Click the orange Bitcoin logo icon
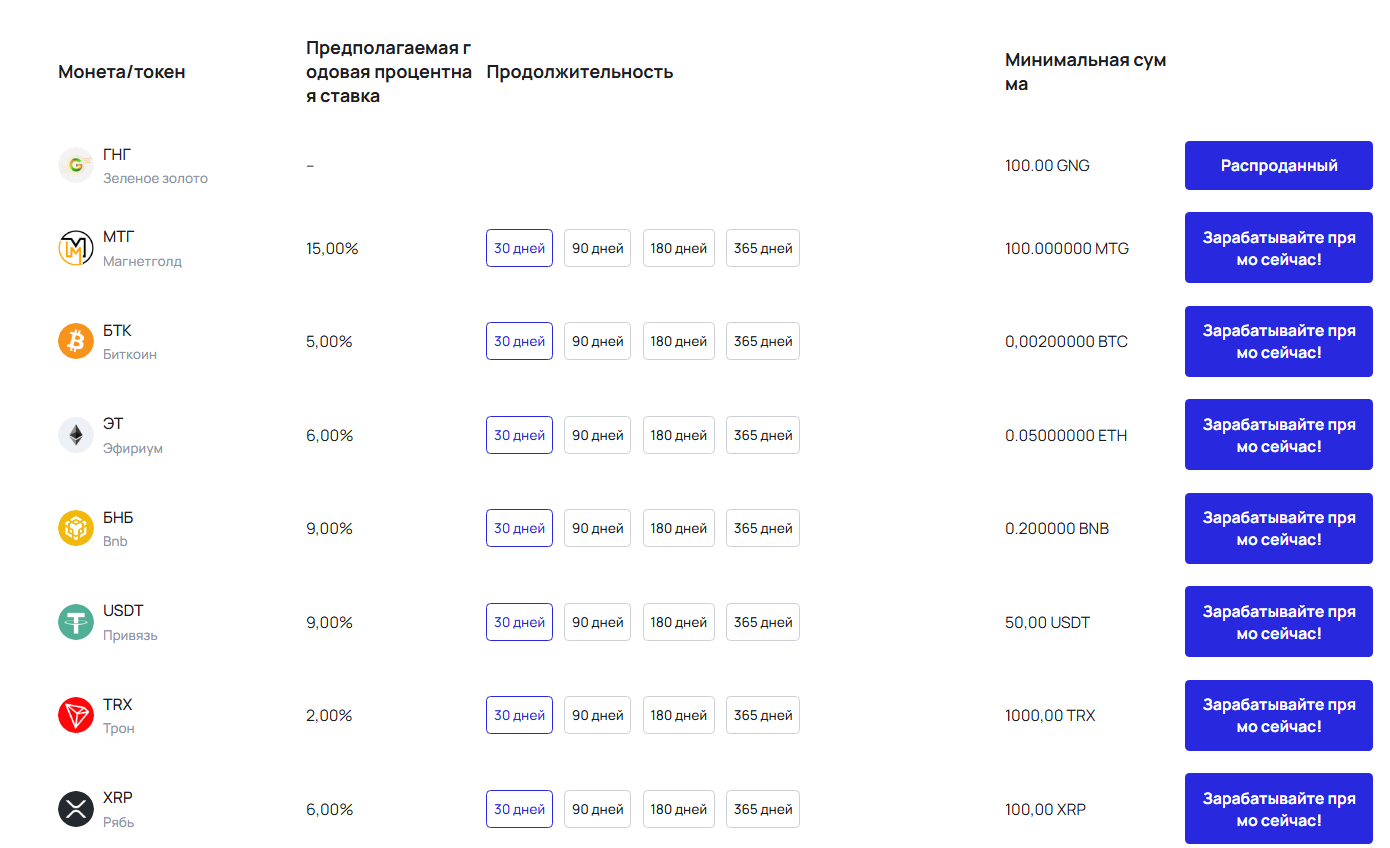 [x=76, y=341]
